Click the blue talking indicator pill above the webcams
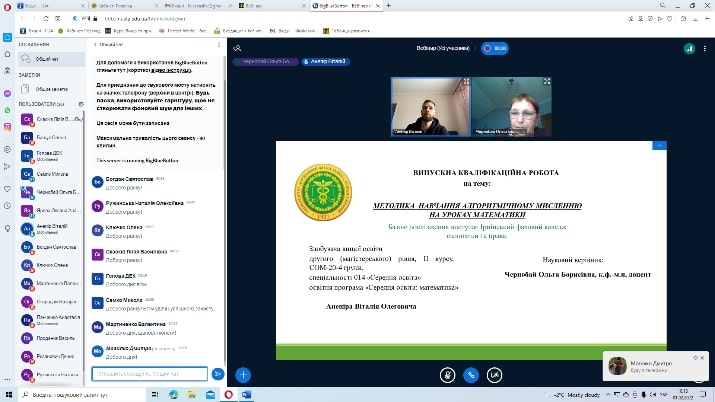The width and height of the screenshot is (715, 402). click(326, 62)
